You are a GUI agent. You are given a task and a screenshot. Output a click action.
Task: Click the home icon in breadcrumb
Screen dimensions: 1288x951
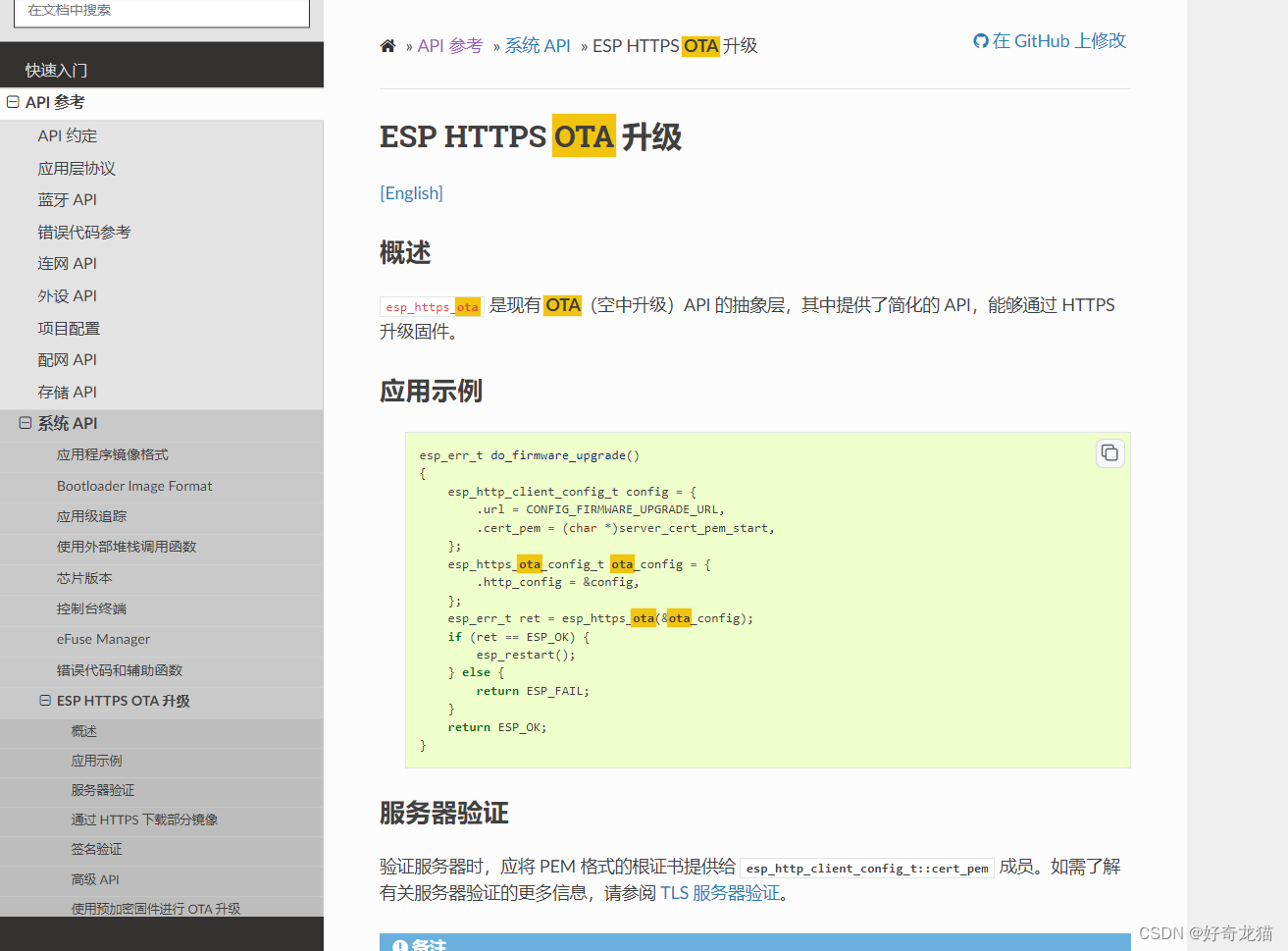click(387, 46)
